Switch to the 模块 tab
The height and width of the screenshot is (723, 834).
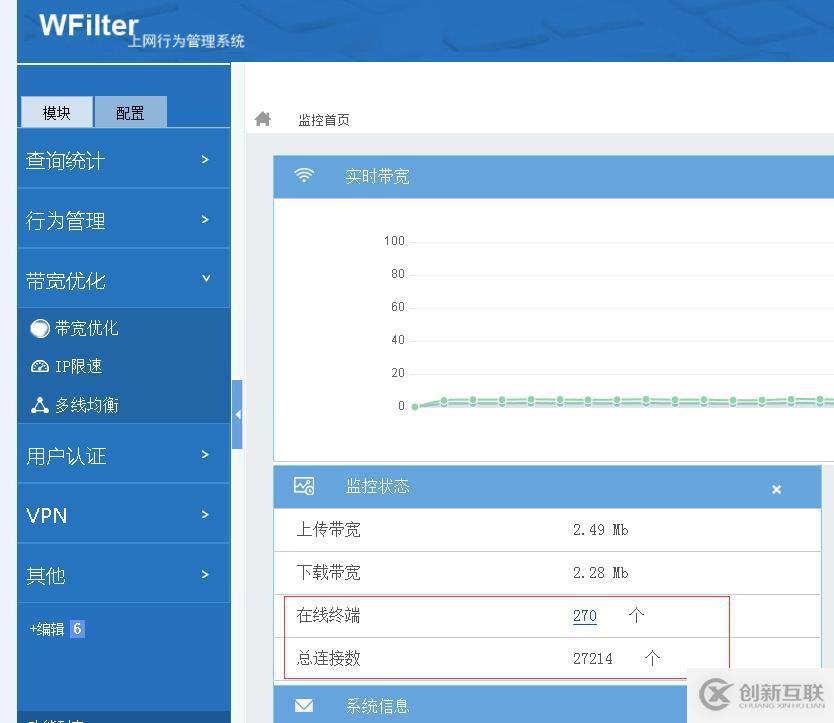(56, 113)
